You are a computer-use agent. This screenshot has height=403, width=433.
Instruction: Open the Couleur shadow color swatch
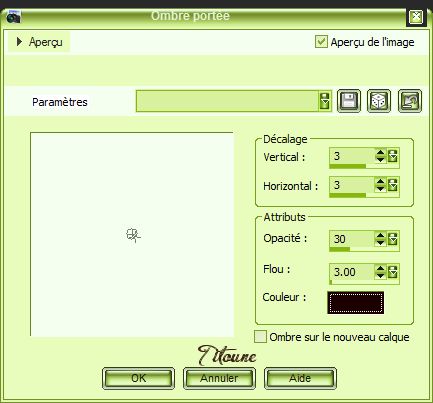356,303
